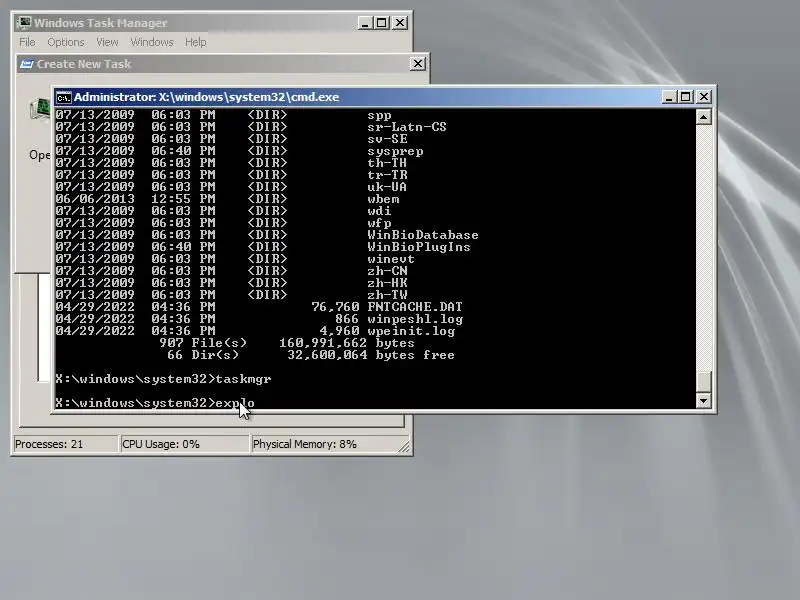
Task: Click the cmd scrollbar track above the thumb
Action: click(x=704, y=247)
